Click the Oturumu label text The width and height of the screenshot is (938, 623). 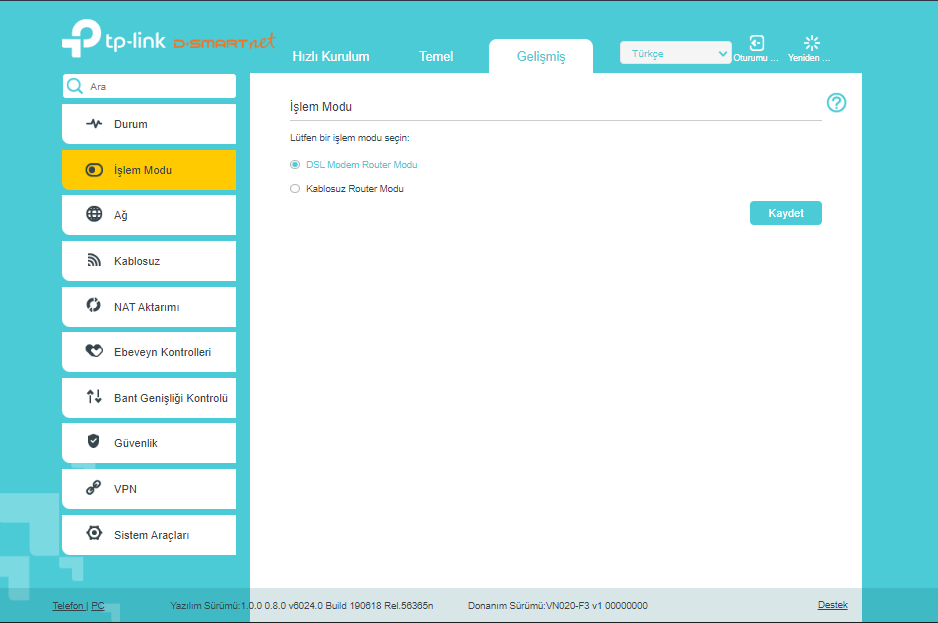(756, 58)
